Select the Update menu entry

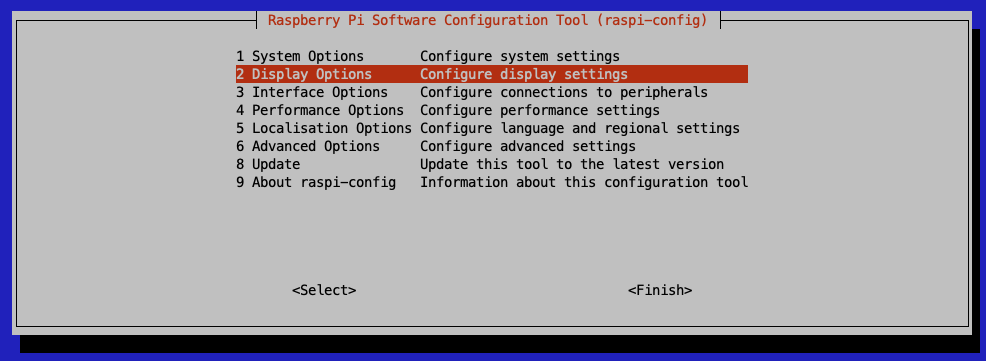(x=492, y=164)
